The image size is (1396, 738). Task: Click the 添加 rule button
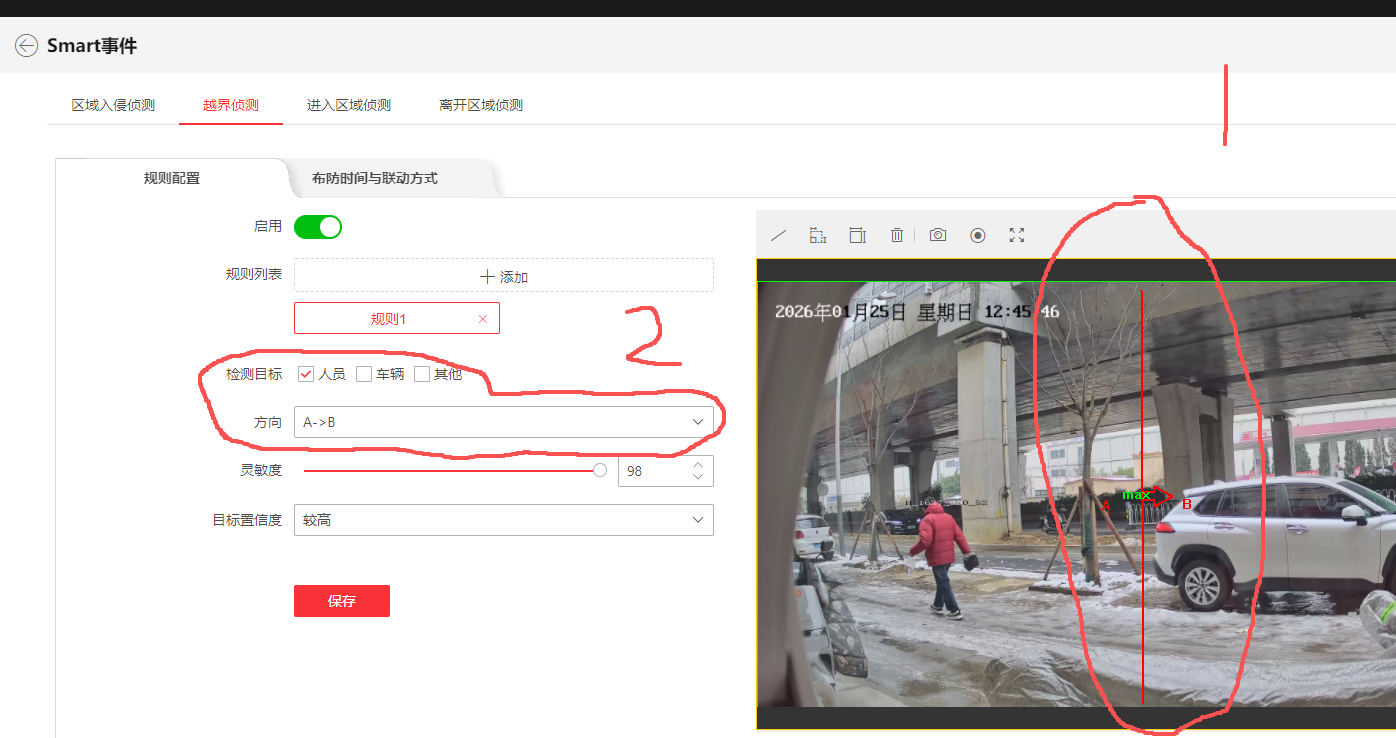coord(503,277)
